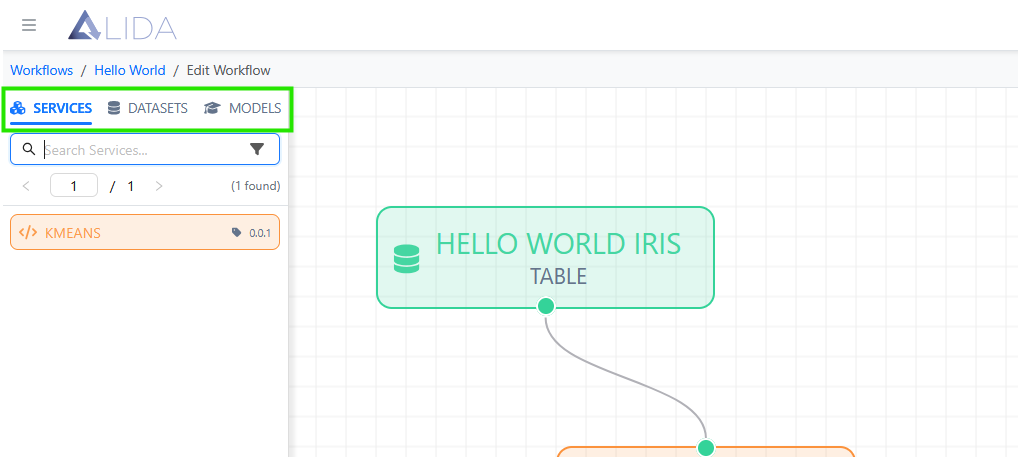
Task: Switch to the Models tab
Action: [243, 108]
